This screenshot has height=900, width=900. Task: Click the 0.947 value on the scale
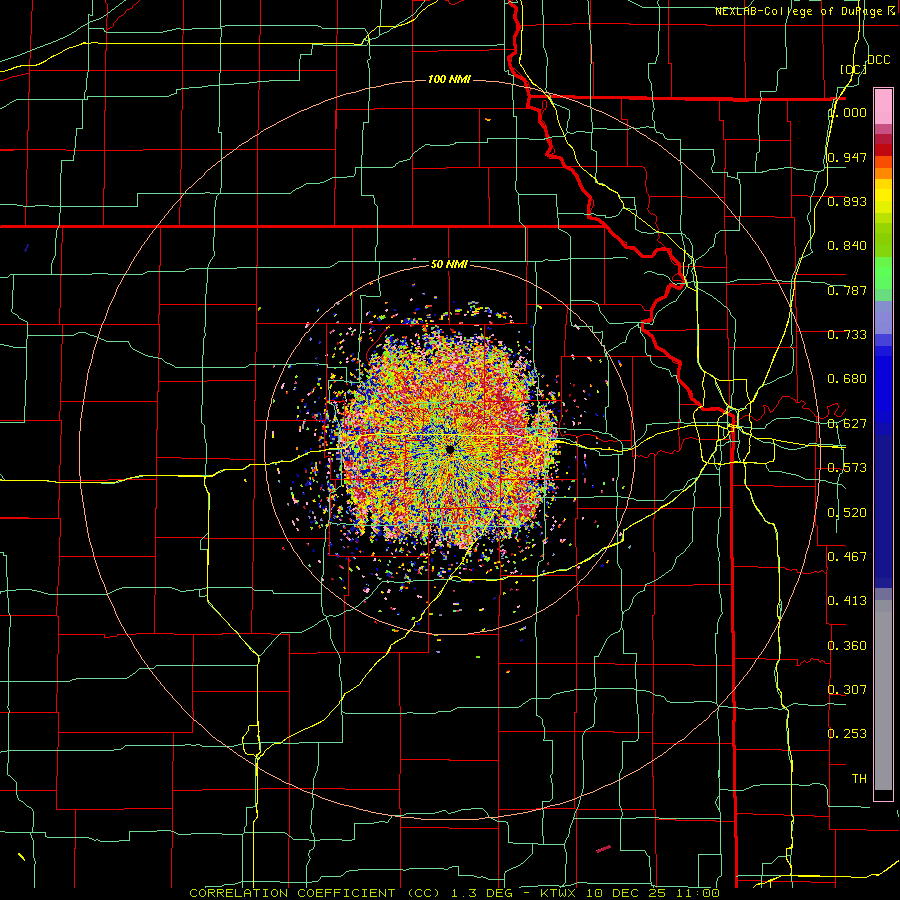(847, 157)
